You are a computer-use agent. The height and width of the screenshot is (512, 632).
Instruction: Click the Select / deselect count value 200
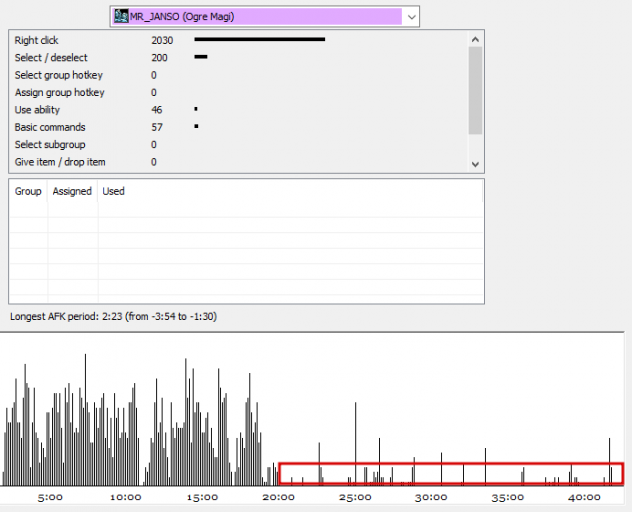coord(159,58)
